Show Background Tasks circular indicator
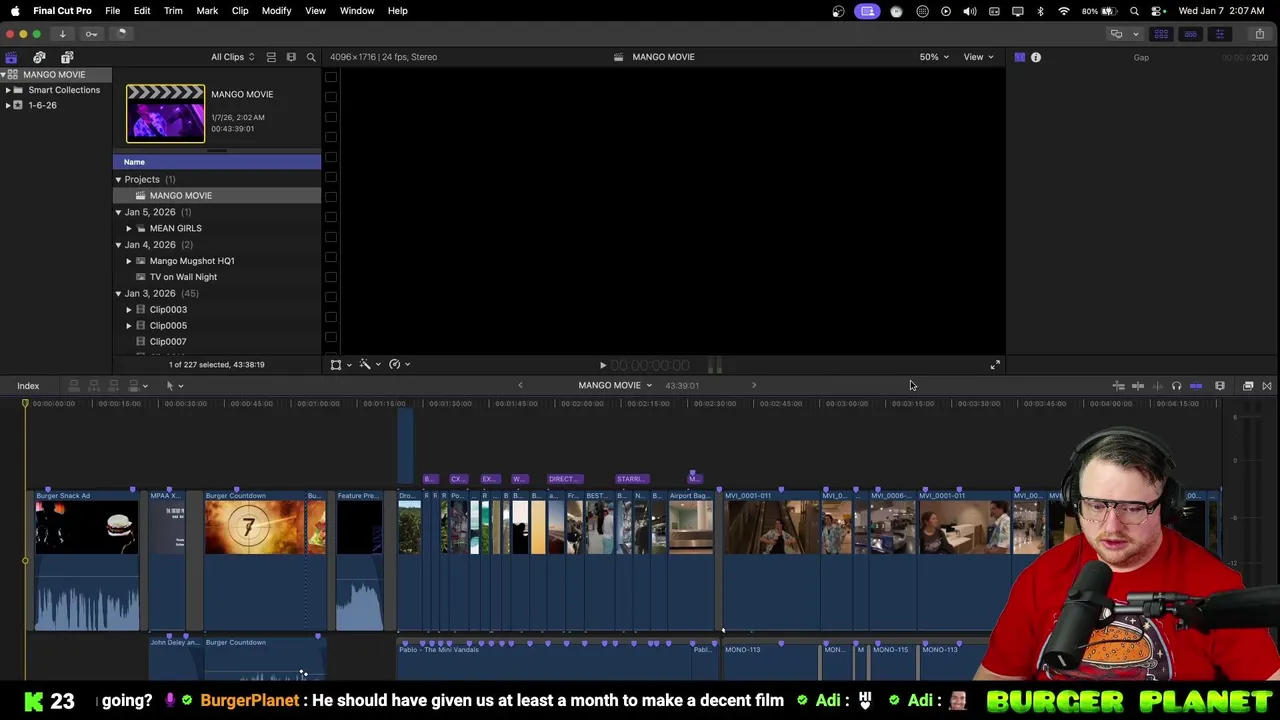The width and height of the screenshot is (1280, 720). 121,34
